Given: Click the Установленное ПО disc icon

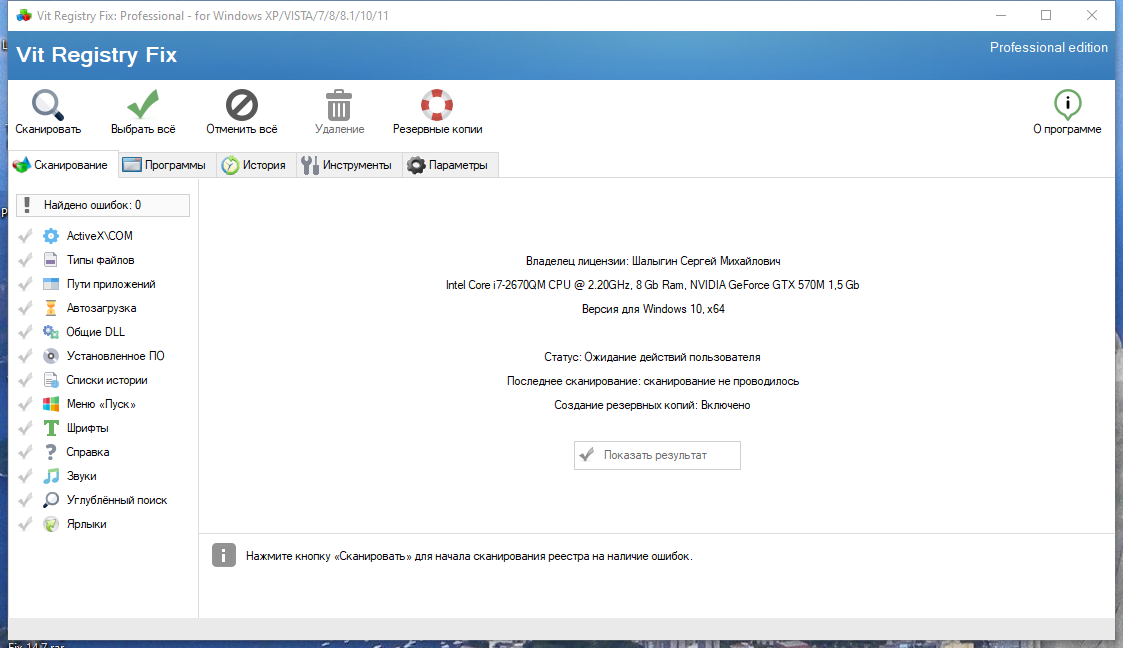Looking at the screenshot, I should (51, 356).
